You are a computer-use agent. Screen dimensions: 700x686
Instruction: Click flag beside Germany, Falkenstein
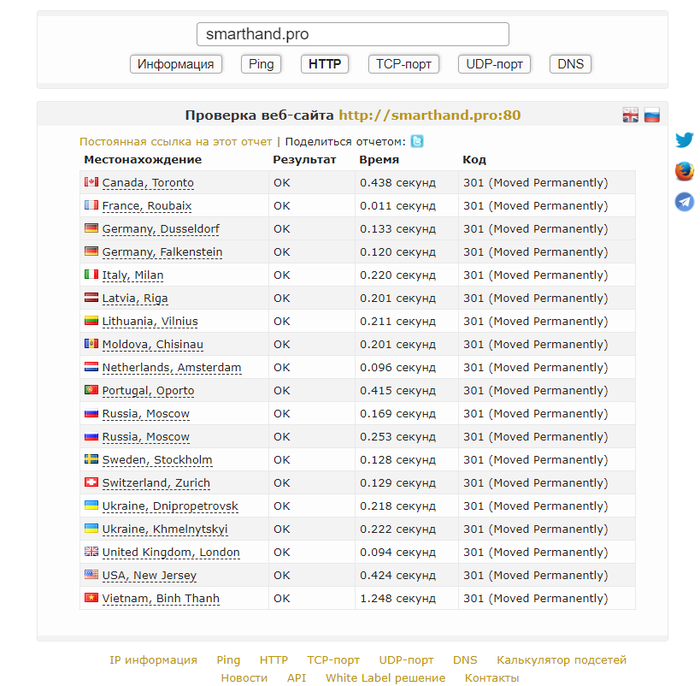click(x=91, y=251)
